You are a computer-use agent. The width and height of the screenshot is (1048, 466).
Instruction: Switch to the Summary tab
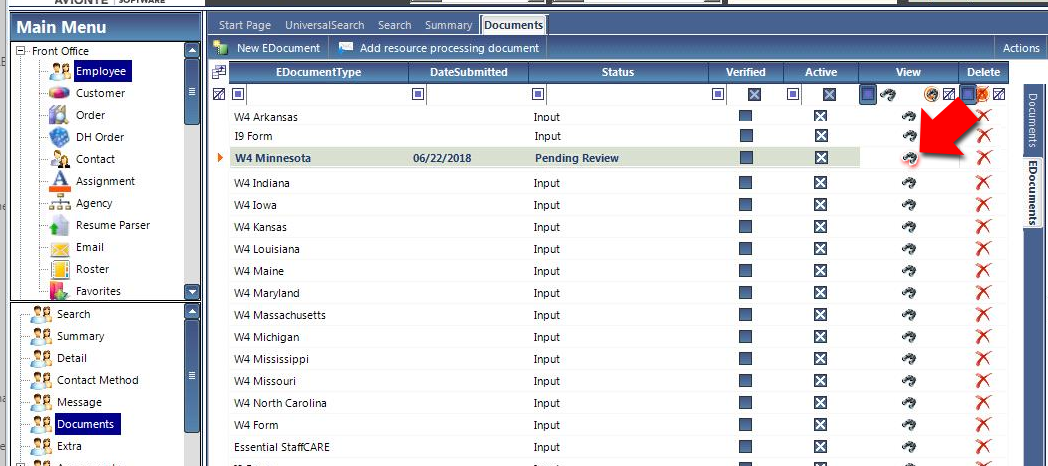[448, 25]
